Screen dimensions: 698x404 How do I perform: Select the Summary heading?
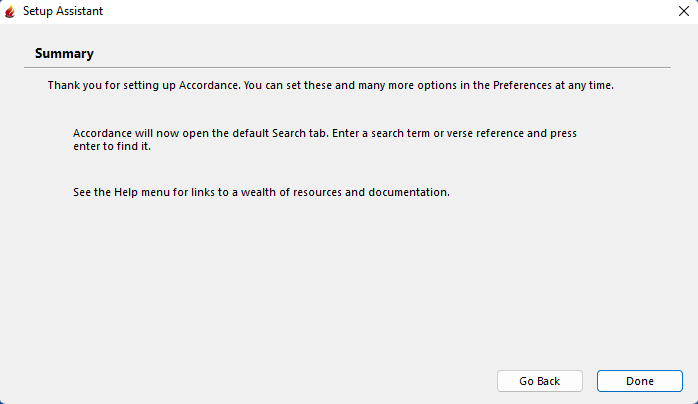click(64, 53)
